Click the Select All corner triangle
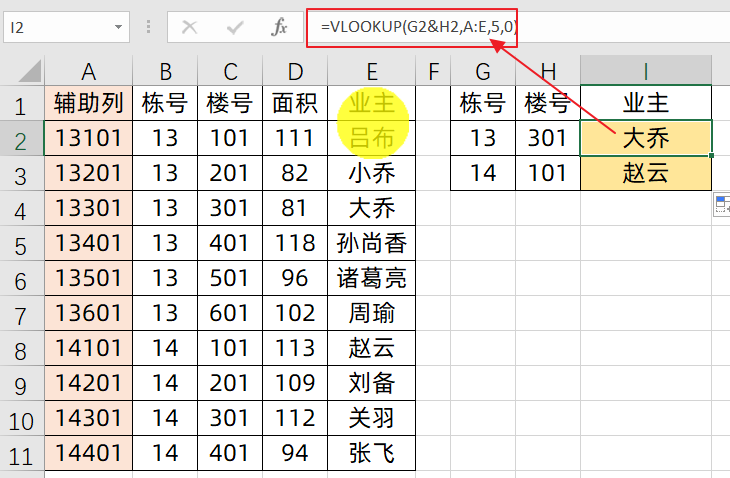Viewport: 730px width, 478px height. pyautogui.click(x=28, y=70)
